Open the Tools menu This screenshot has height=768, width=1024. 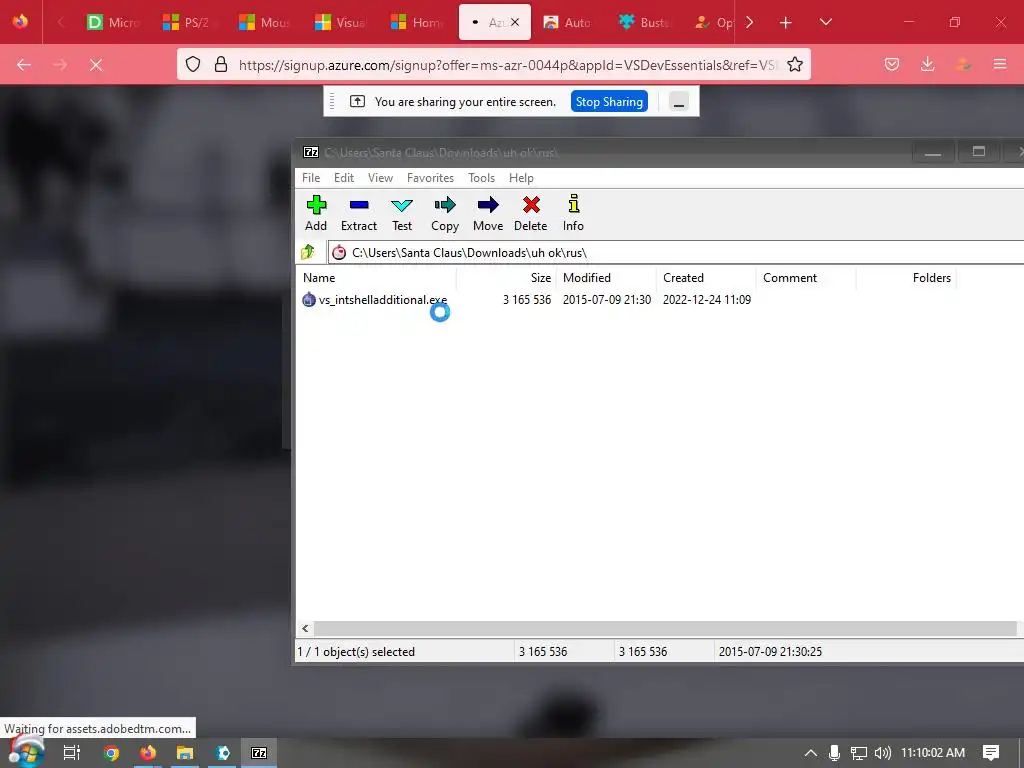[481, 178]
